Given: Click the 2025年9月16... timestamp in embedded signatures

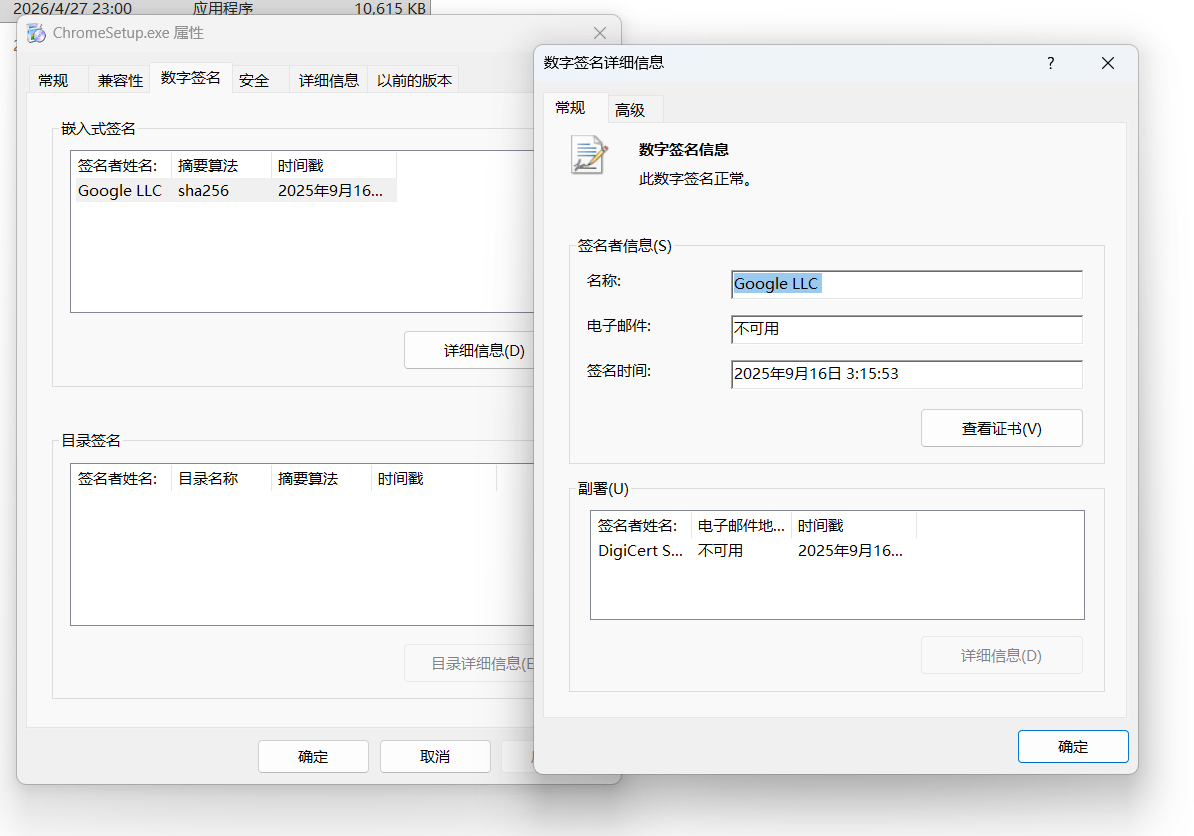Looking at the screenshot, I should [330, 190].
